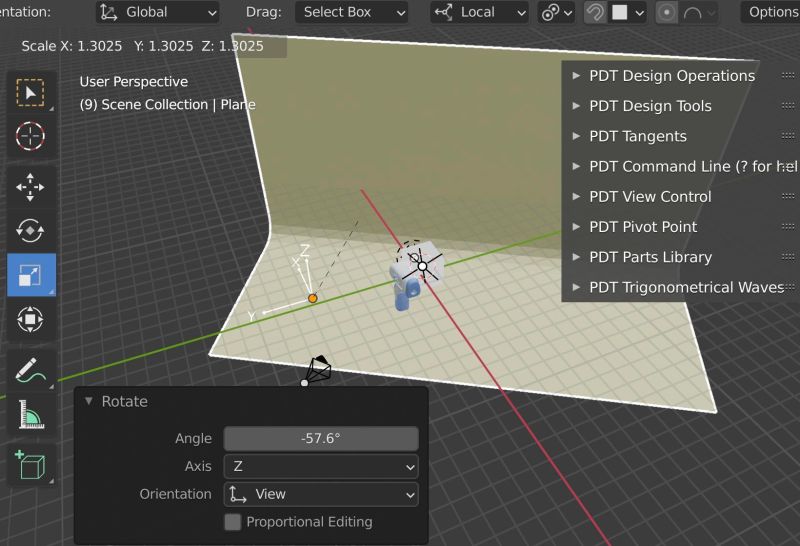Grab the PDT Parts Library drag handle
800x546 pixels.
(x=788, y=257)
